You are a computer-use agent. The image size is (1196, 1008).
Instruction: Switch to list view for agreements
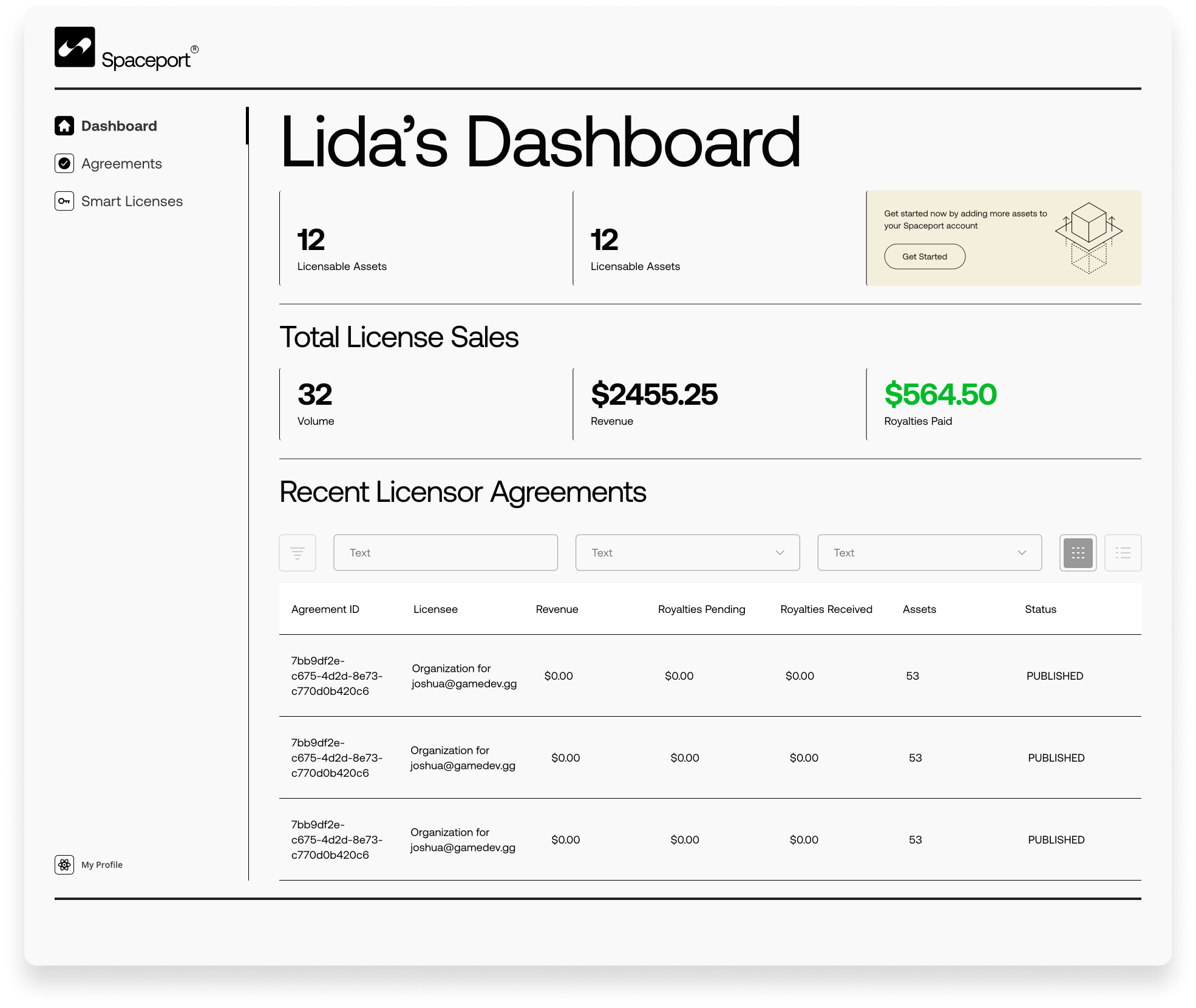1123,552
